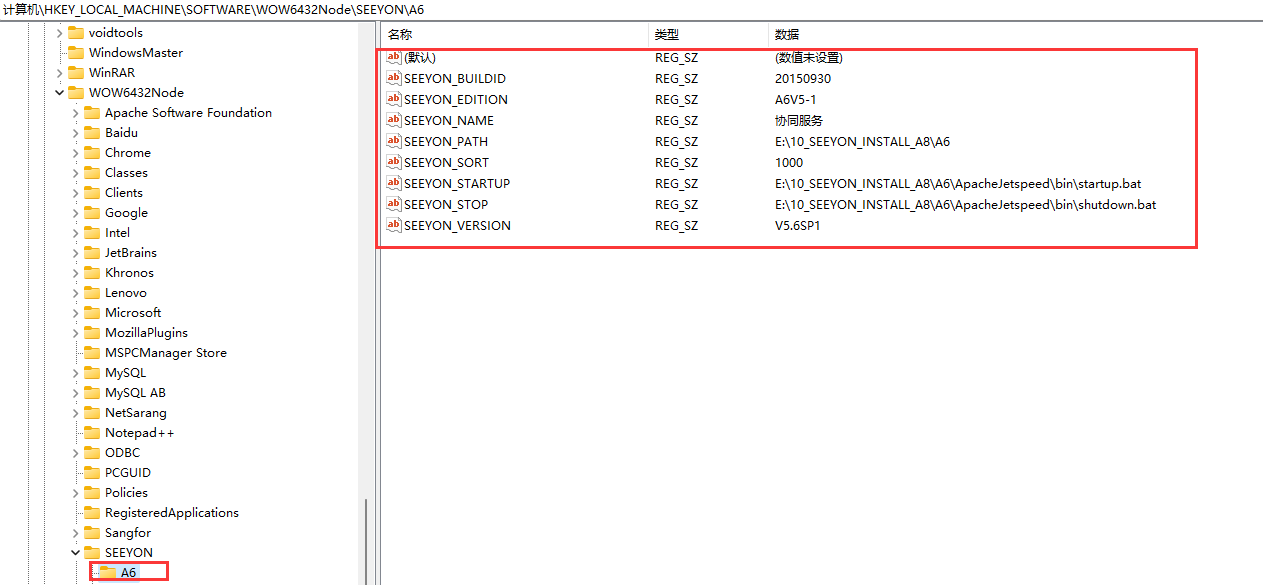The height and width of the screenshot is (585, 1263).
Task: Click the registry path address bar
Action: pos(631,9)
